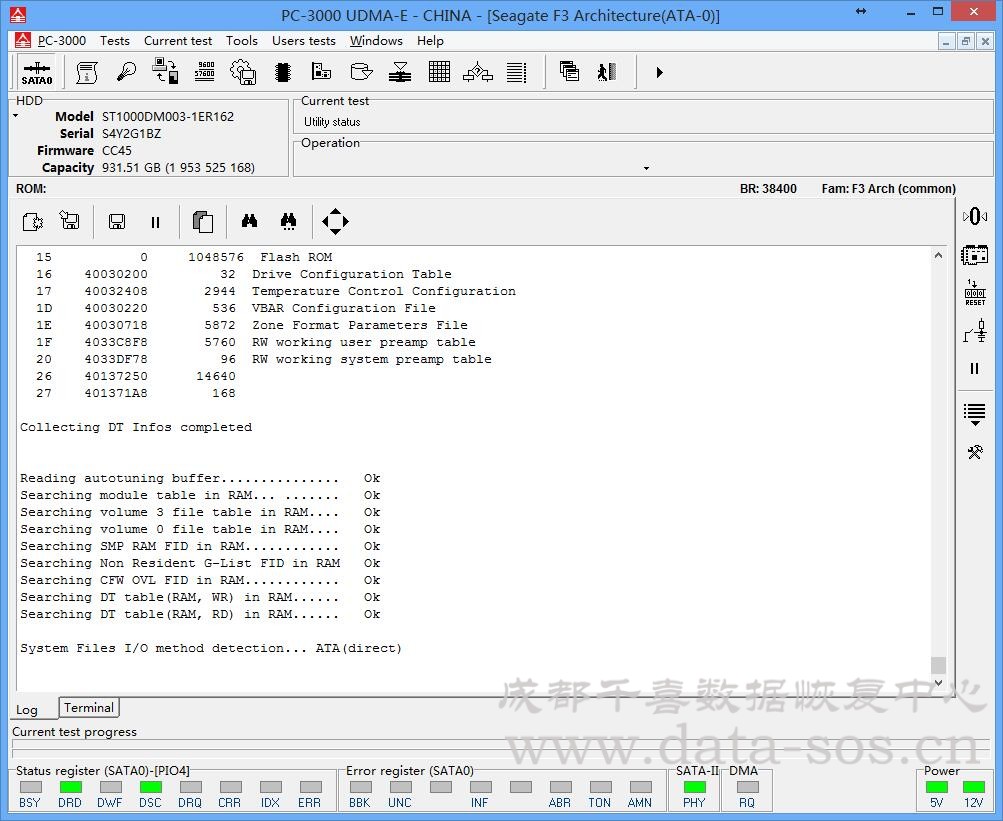This screenshot has height=821, width=1003.
Task: Click the 9600/57600 baud rate icon
Action: pos(204,72)
